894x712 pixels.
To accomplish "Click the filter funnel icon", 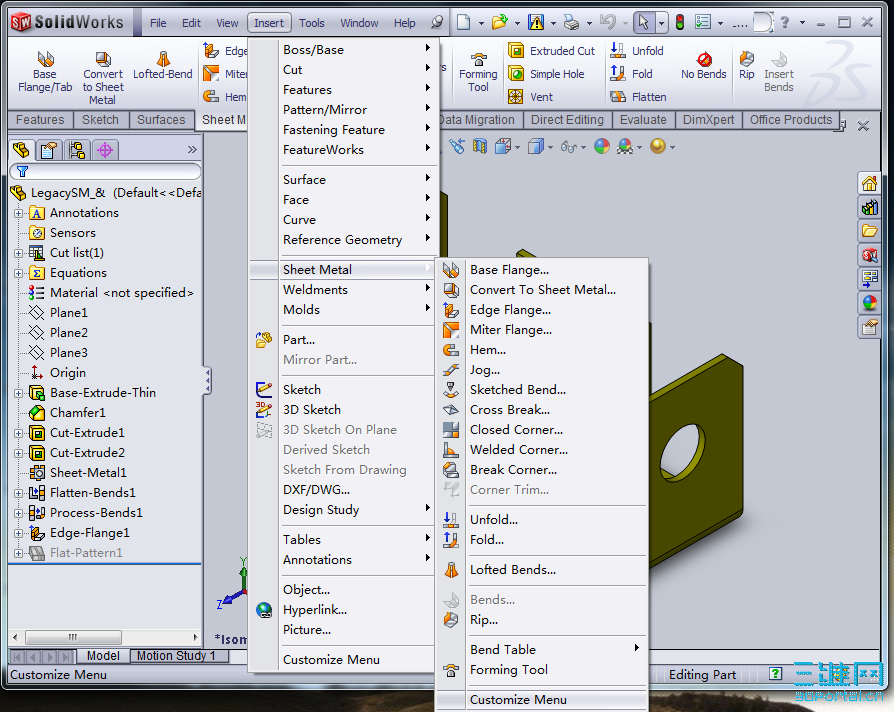I will pyautogui.click(x=22, y=171).
